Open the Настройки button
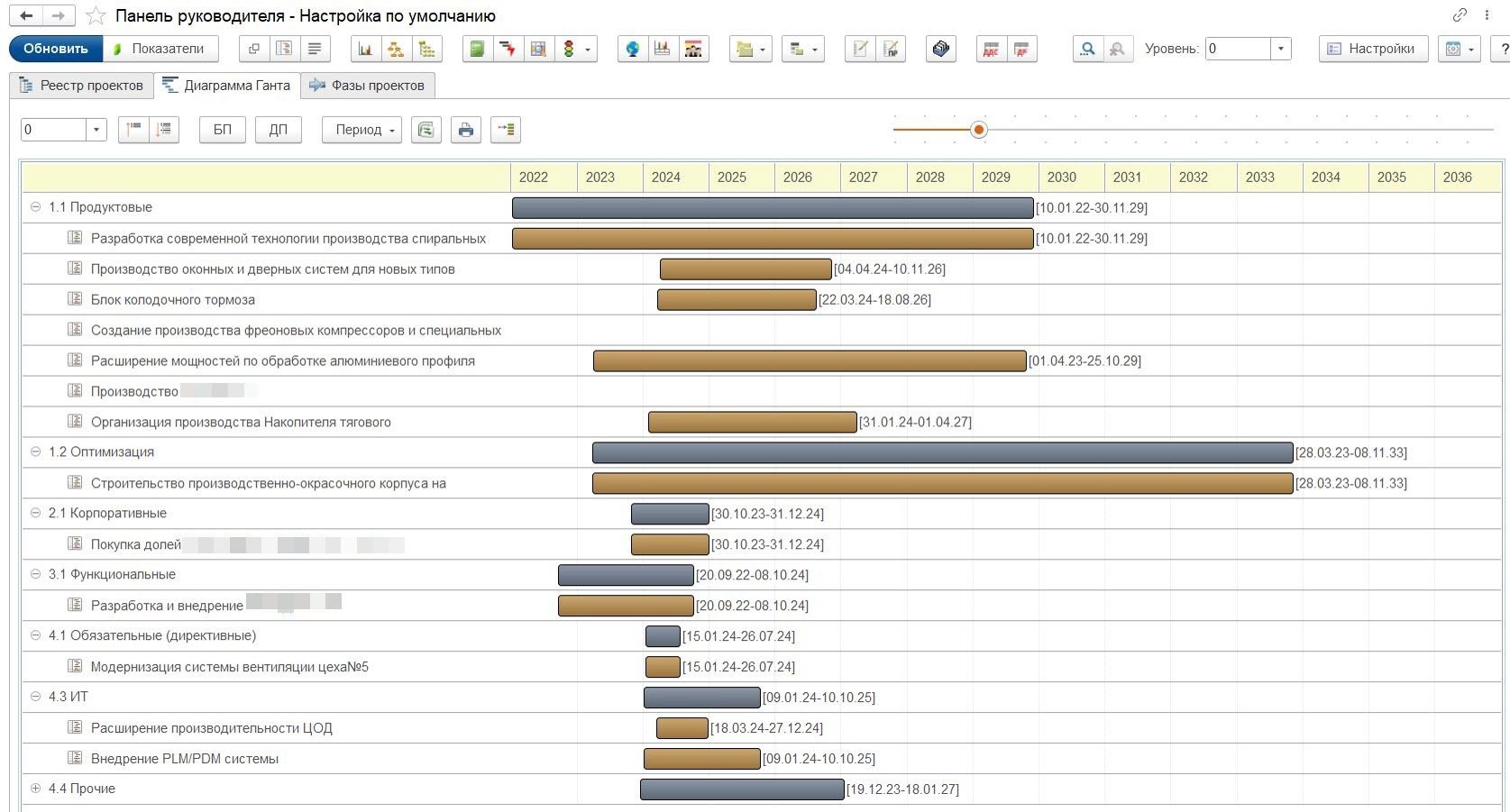Screen dimensions: 1510x812 (x=1373, y=49)
